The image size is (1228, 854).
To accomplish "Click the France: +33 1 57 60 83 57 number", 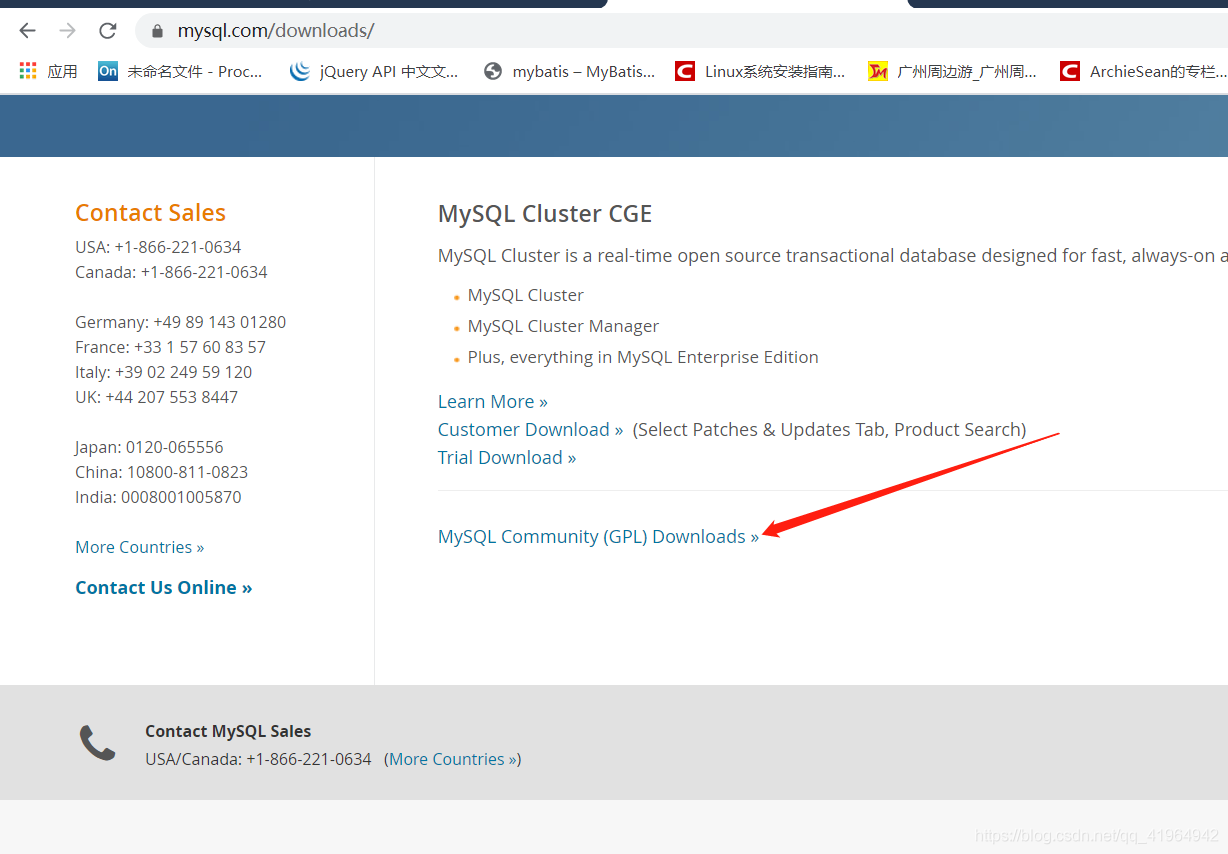I will click(x=170, y=347).
